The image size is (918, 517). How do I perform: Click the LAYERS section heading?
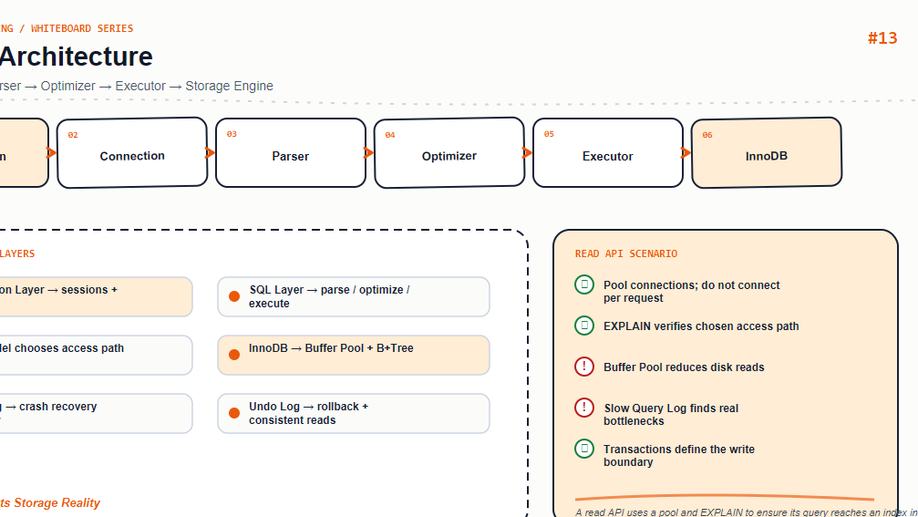(x=17, y=254)
